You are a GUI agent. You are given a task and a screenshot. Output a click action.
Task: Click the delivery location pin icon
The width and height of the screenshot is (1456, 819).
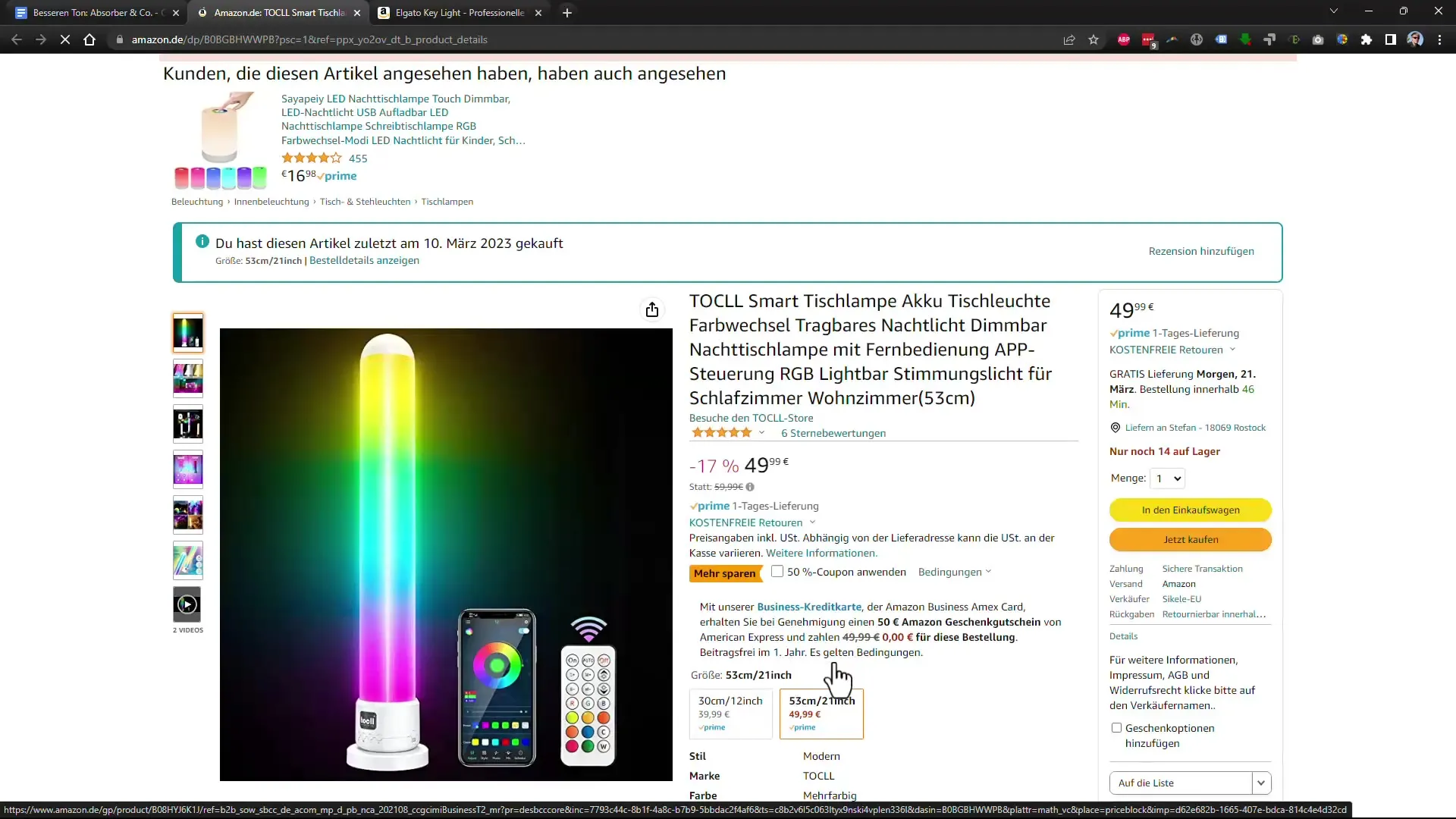1116,428
